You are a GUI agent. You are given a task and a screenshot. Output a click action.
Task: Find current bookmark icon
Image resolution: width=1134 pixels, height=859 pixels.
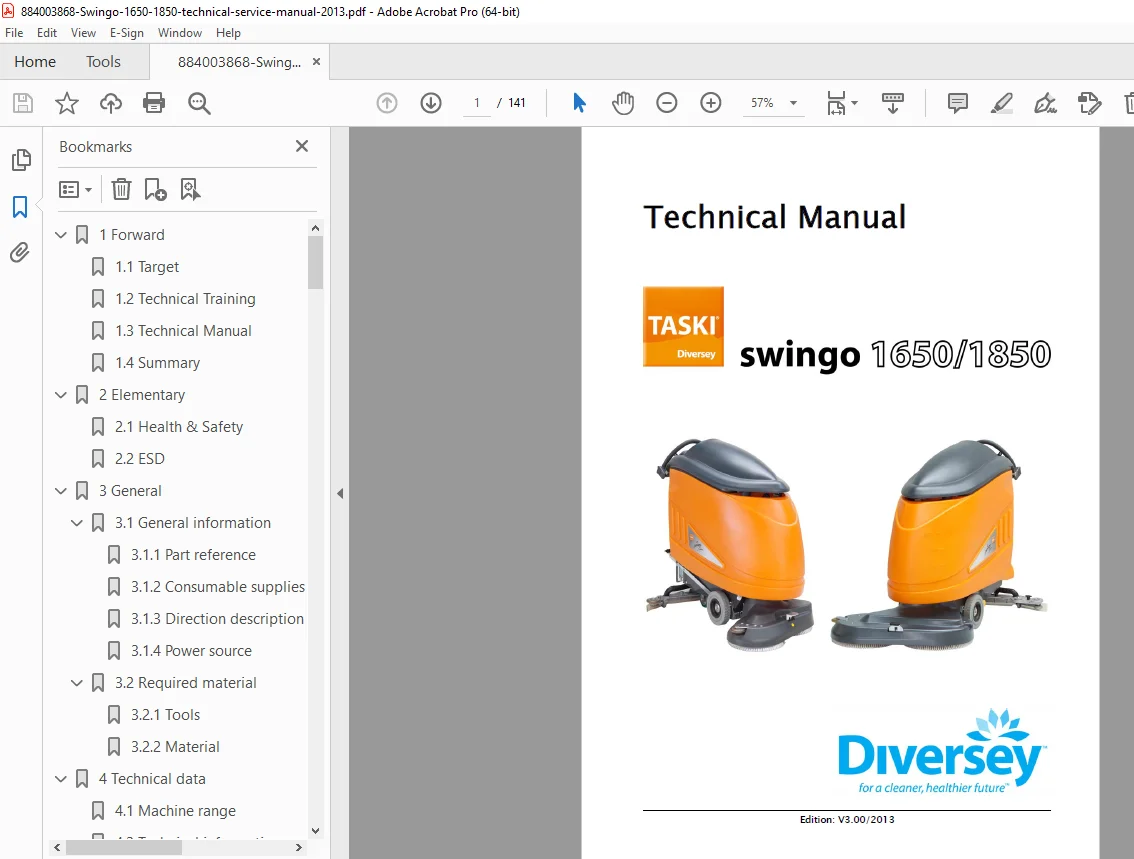[190, 189]
